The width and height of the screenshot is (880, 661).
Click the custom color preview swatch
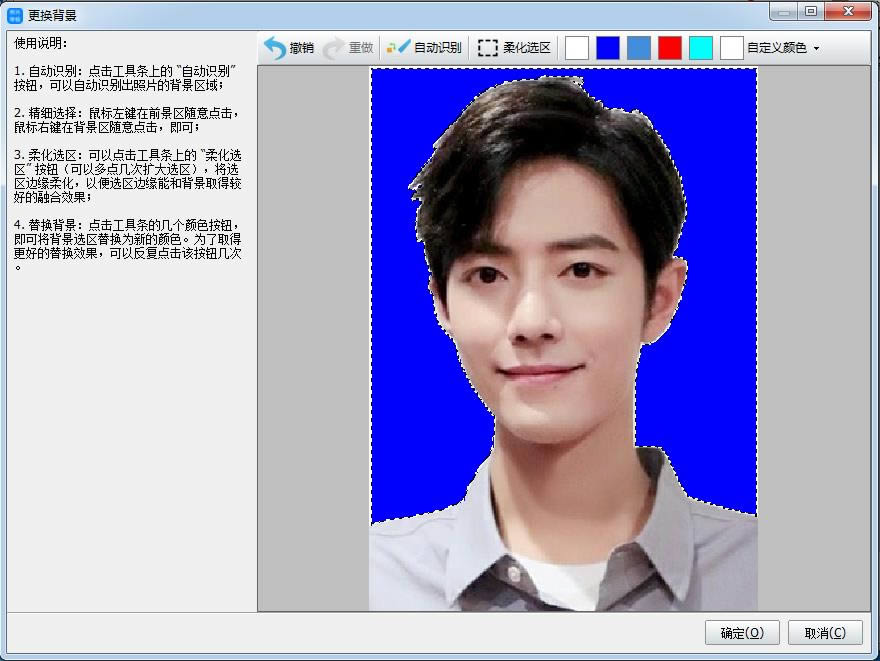731,48
